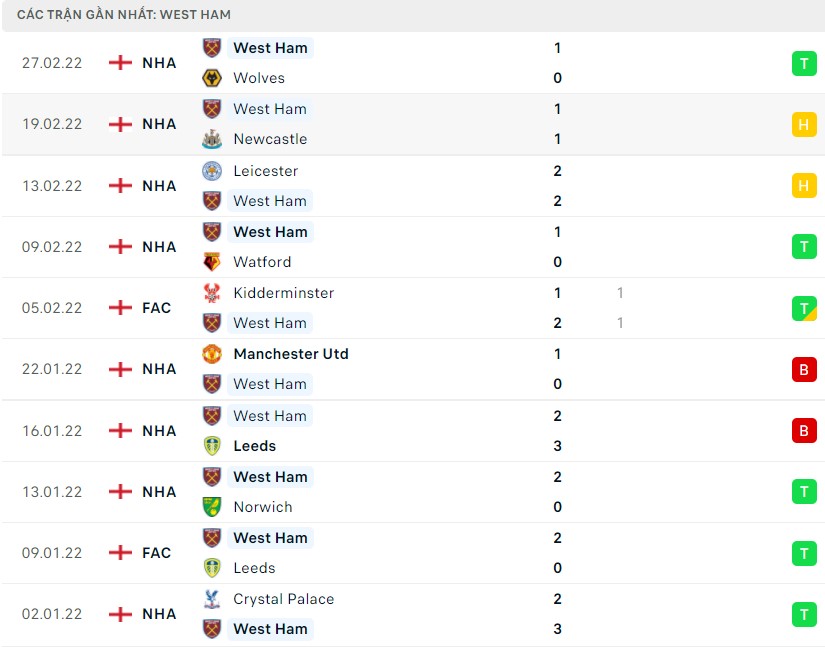Select the green T result badge for the Wolves match
Screen dimensions: 825x647
(x=804, y=63)
